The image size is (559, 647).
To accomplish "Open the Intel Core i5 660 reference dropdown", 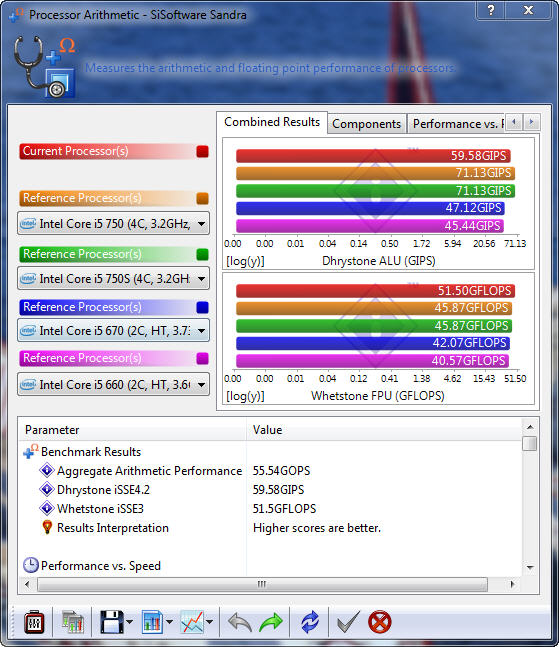I will 113,385.
